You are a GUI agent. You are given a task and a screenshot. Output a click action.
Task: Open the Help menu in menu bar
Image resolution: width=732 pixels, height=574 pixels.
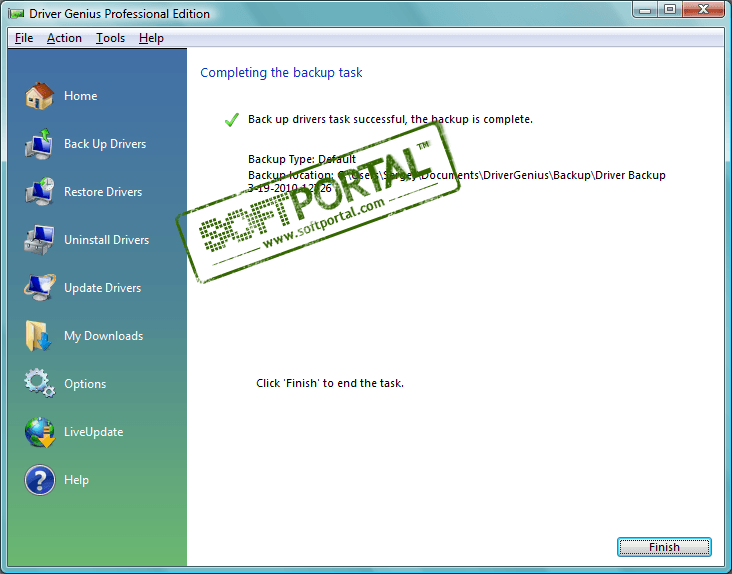[x=151, y=38]
